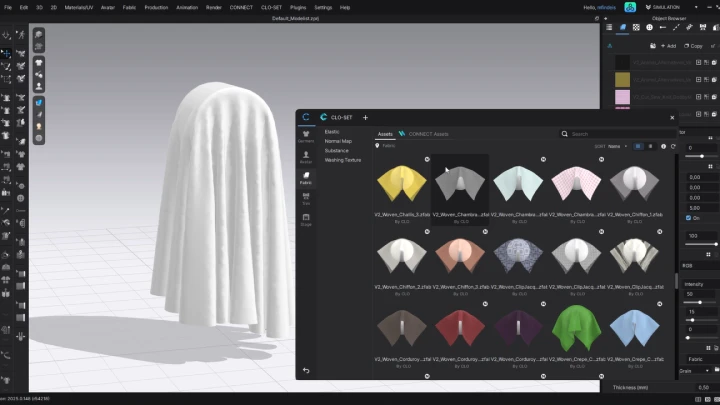Select the light blue Crepe fabric thumbnail
Screen dimensions: 720x405
(634, 328)
